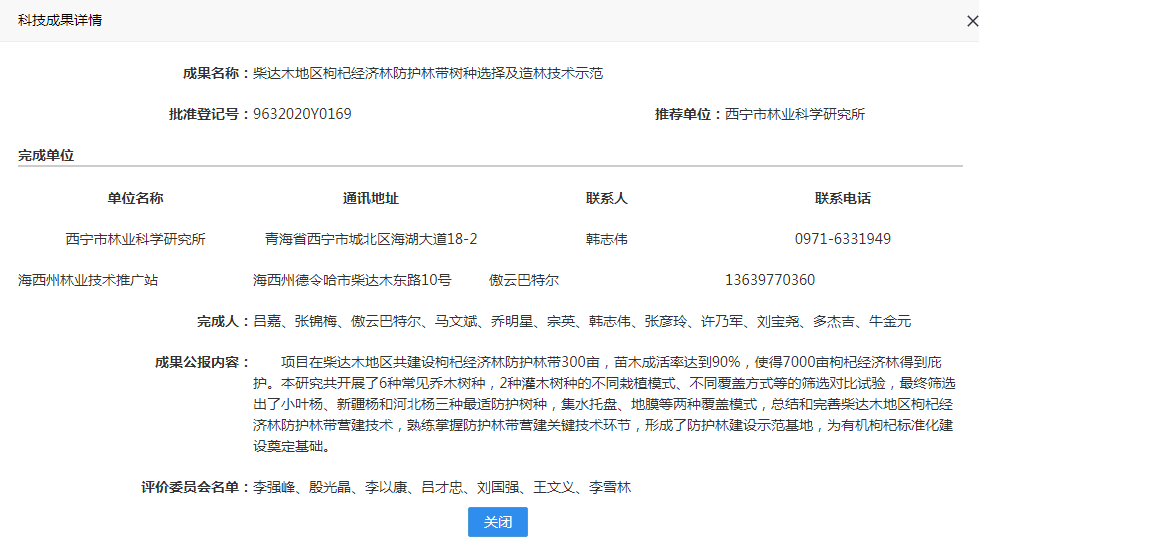Viewport: 1157px width, 549px height.
Task: Click the 联系电话 column header
Action: tap(843, 198)
